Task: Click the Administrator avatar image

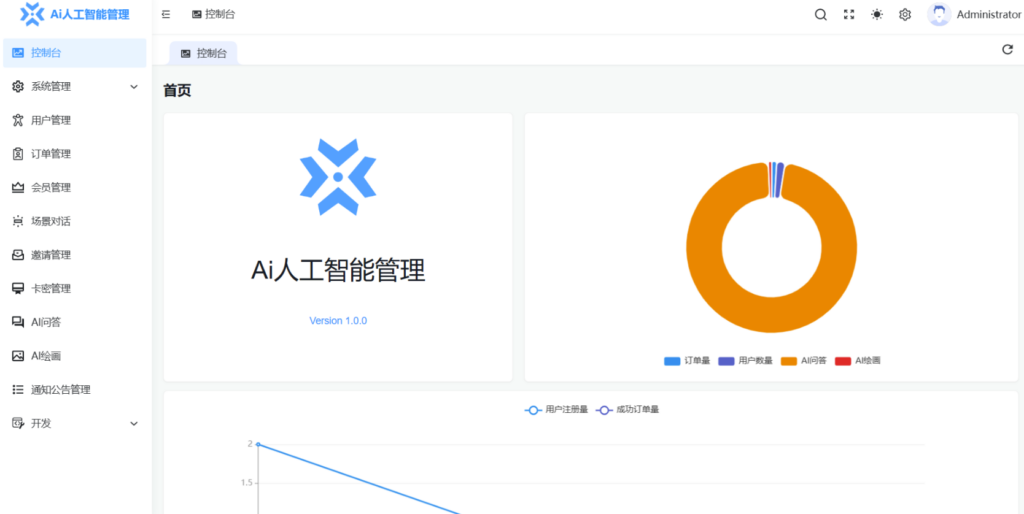Action: click(939, 14)
